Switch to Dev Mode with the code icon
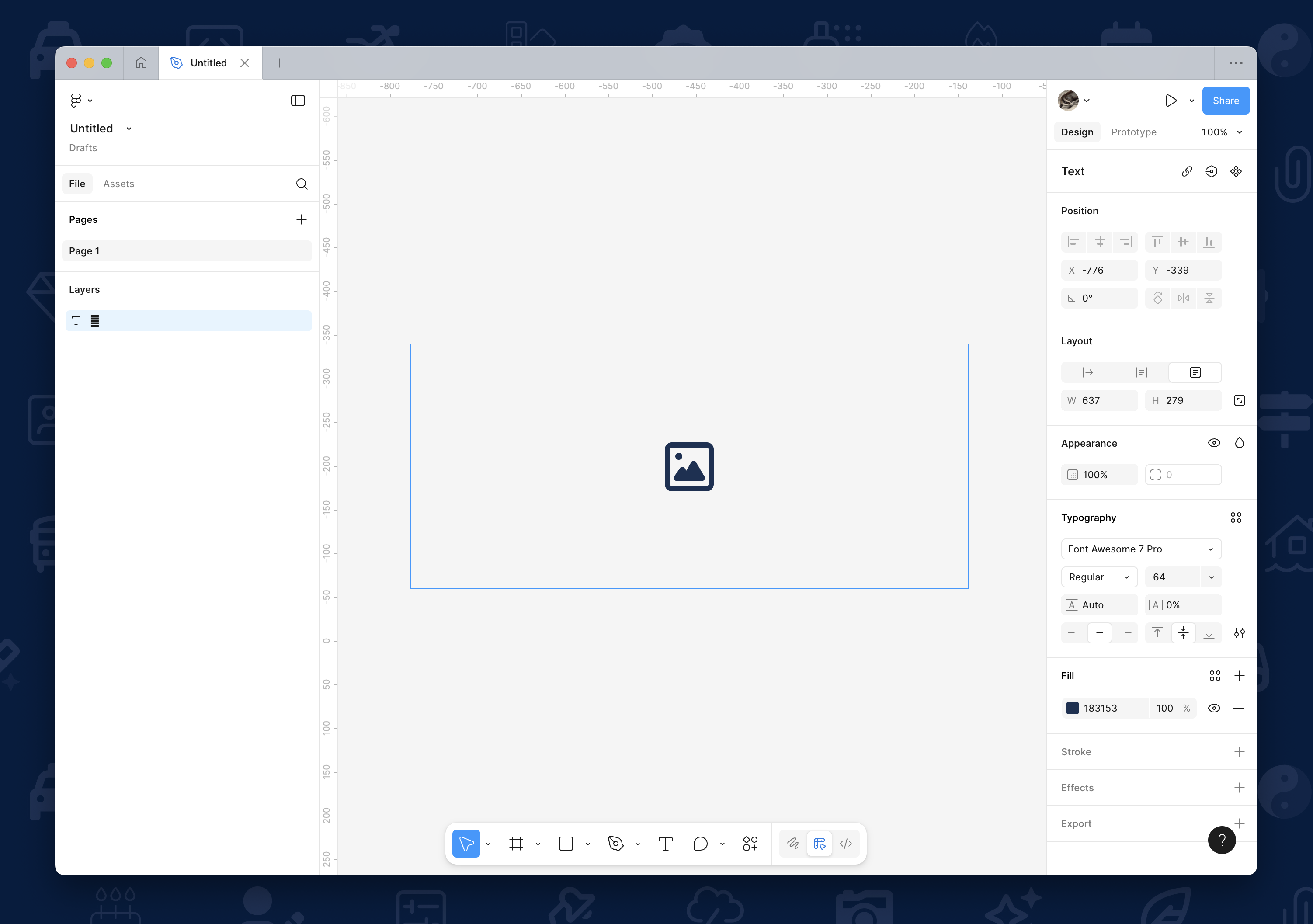This screenshot has width=1313, height=924. [846, 844]
